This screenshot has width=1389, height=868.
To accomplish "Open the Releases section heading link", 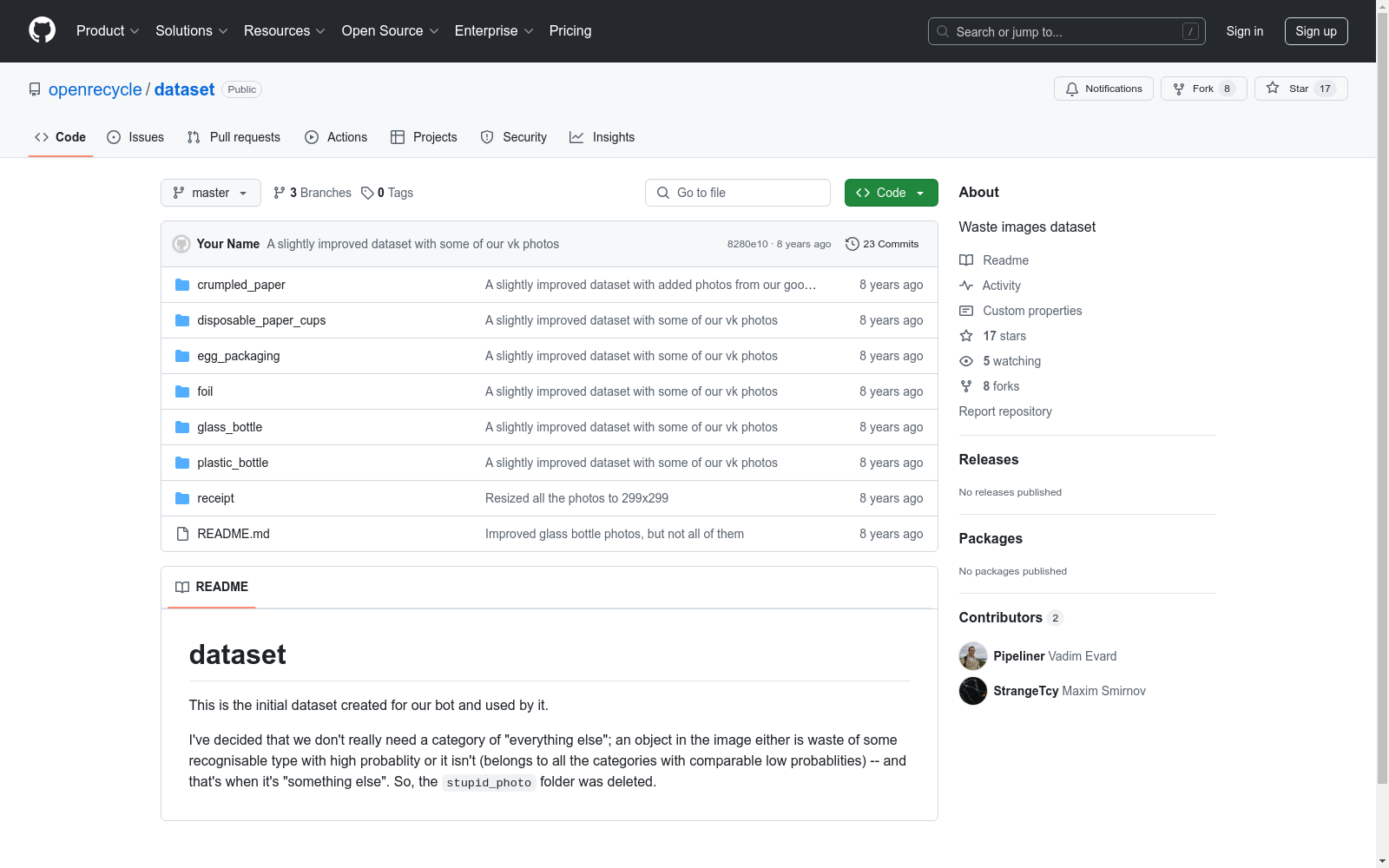I will click(989, 460).
